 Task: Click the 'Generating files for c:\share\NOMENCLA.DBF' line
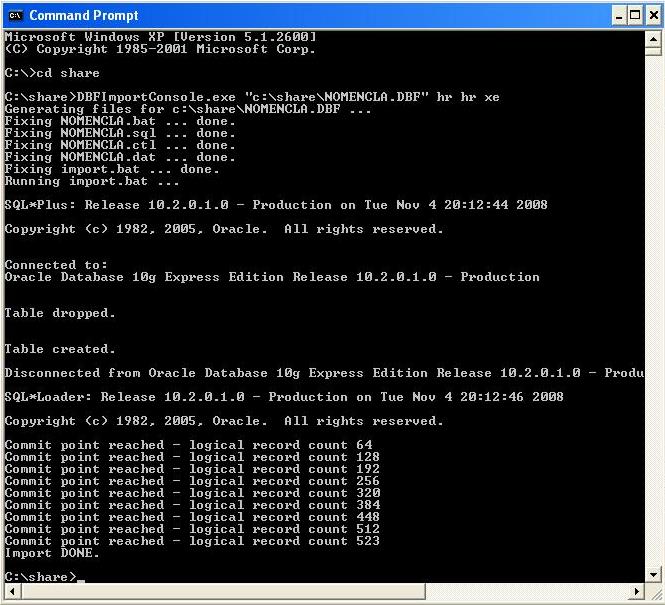coord(188,109)
